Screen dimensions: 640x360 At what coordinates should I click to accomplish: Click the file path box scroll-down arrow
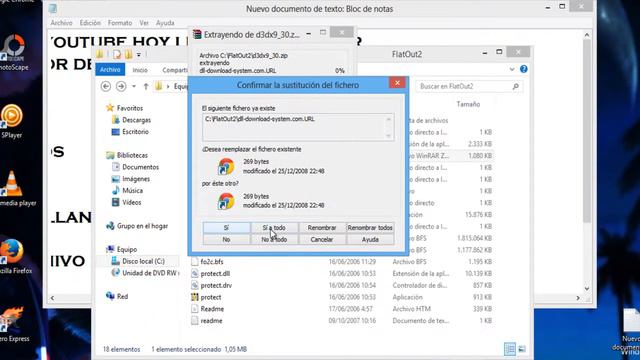389,136
